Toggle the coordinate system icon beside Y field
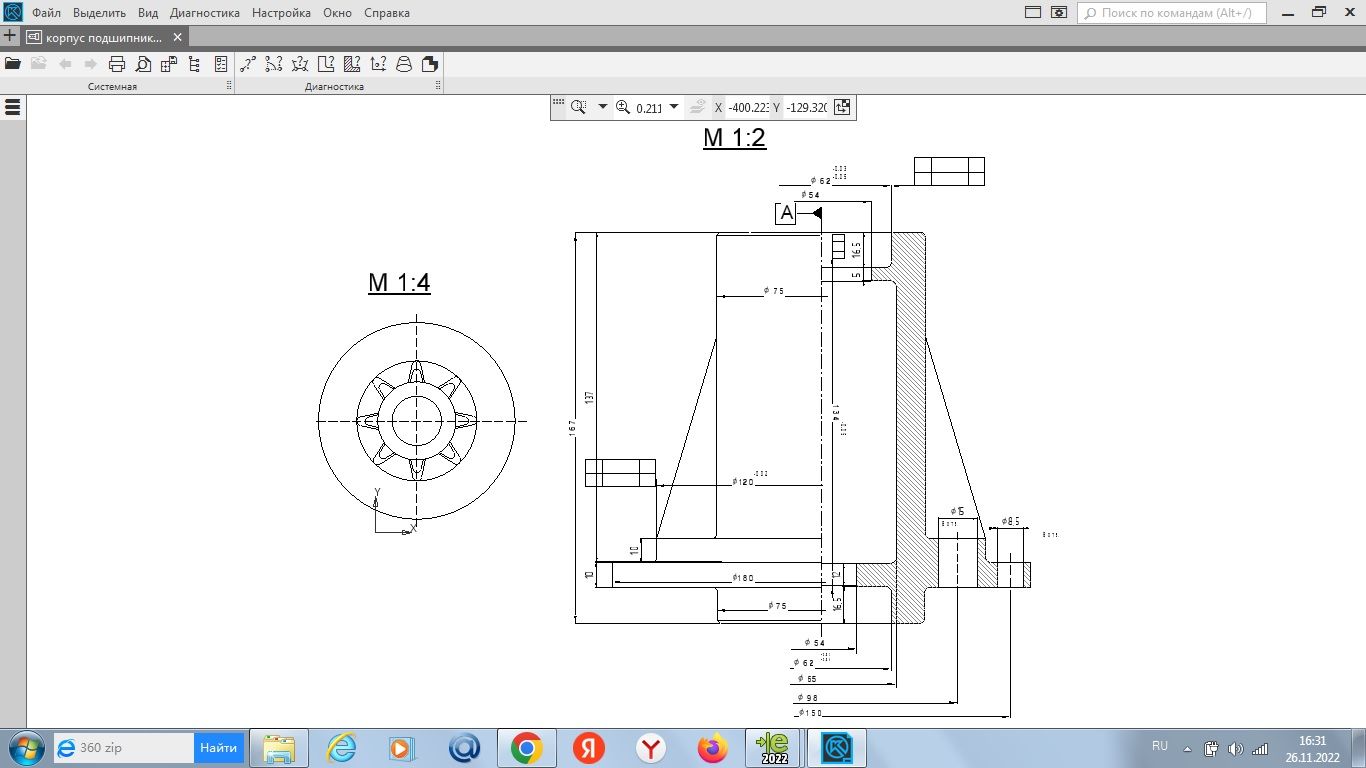The width and height of the screenshot is (1366, 768). (x=842, y=107)
